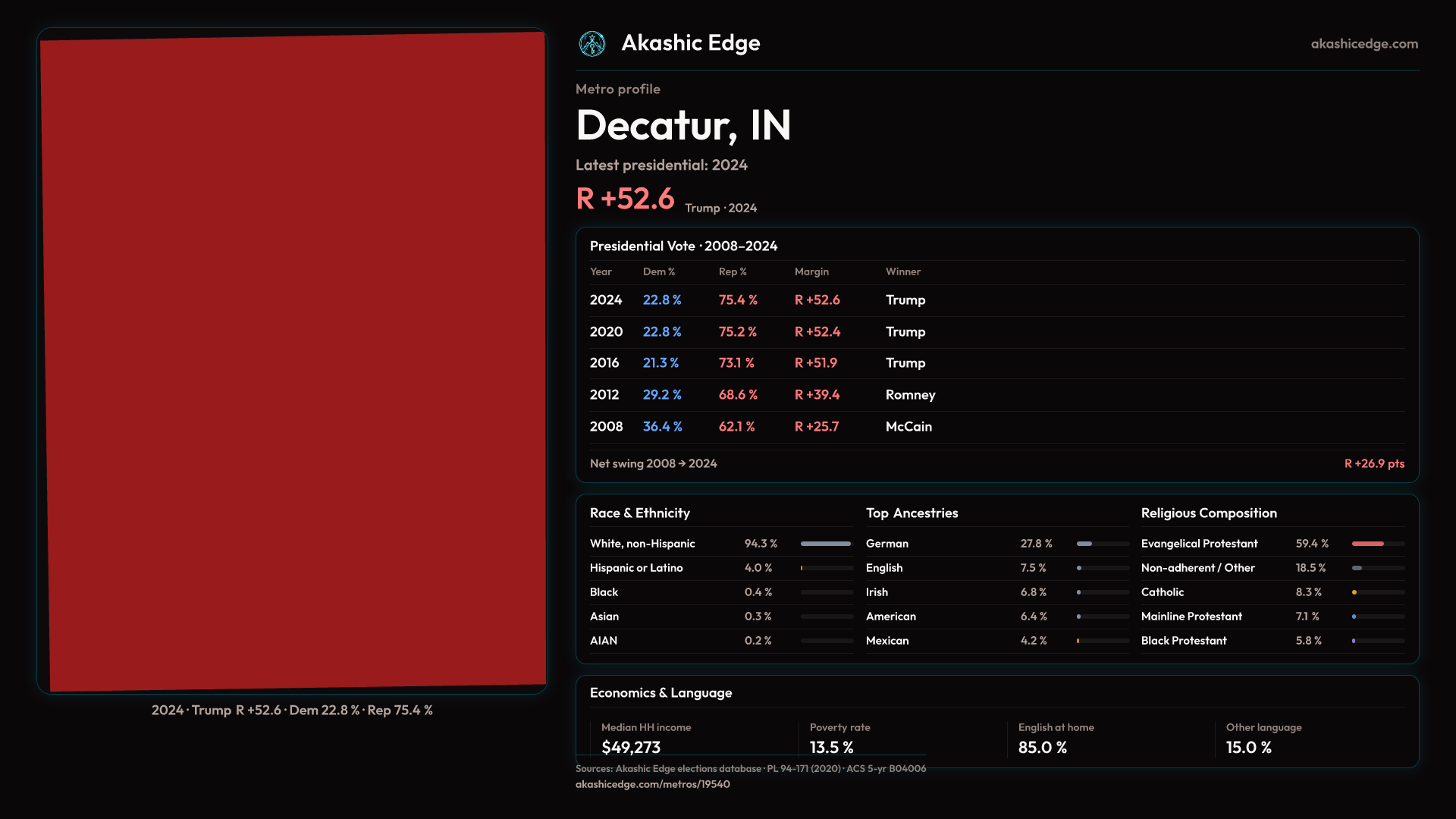Click the German ancestry bar

(x=1084, y=544)
